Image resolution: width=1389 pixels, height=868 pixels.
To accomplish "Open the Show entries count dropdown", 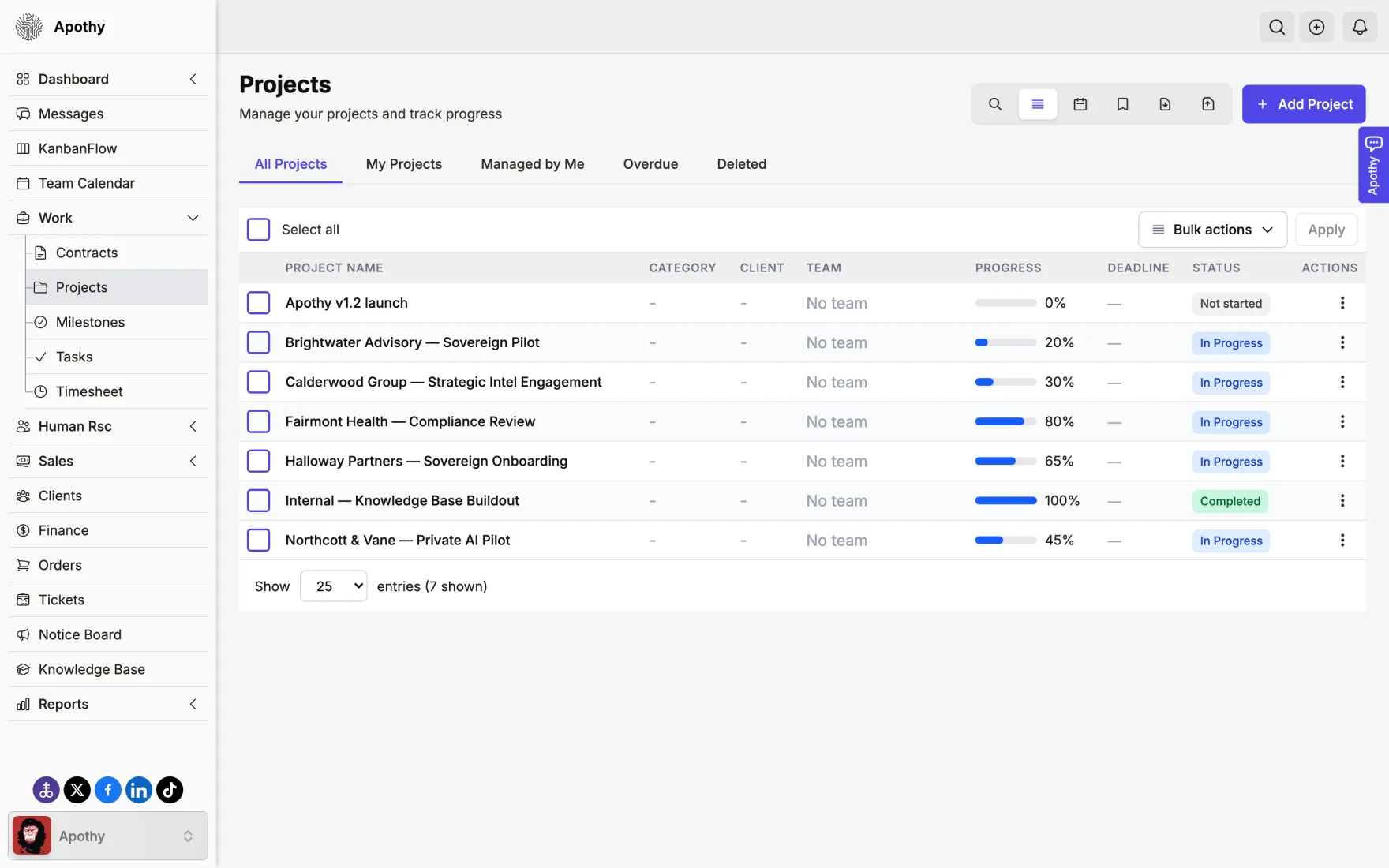I will point(333,586).
